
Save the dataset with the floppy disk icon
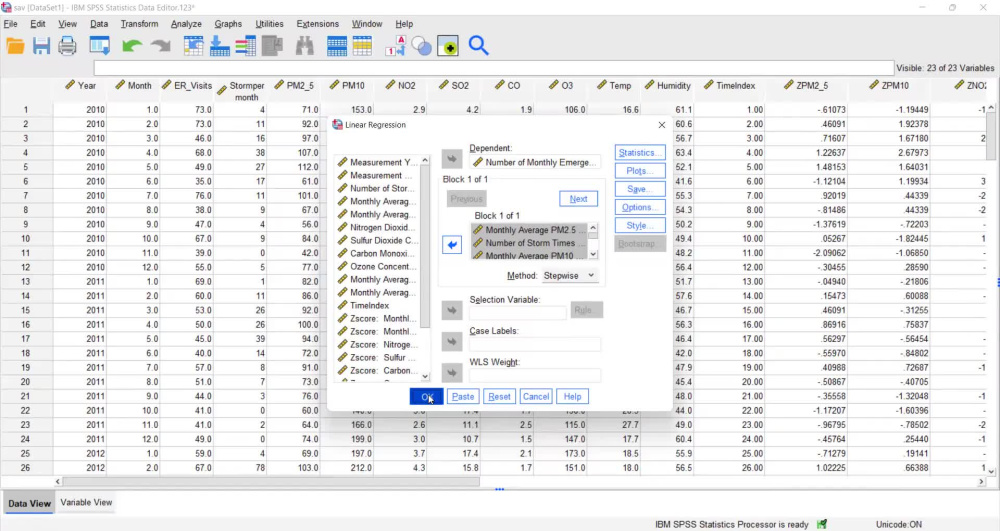41,46
